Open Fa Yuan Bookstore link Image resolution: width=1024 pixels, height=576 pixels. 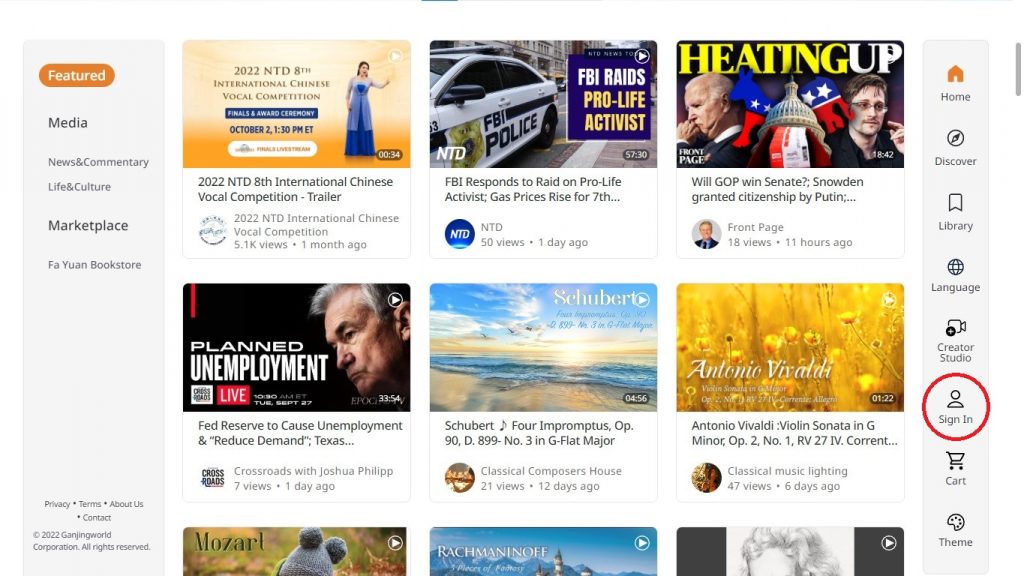coord(95,264)
